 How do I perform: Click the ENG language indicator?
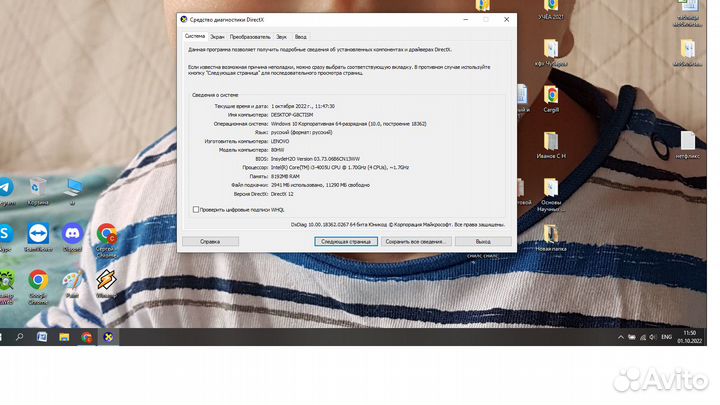pos(666,337)
